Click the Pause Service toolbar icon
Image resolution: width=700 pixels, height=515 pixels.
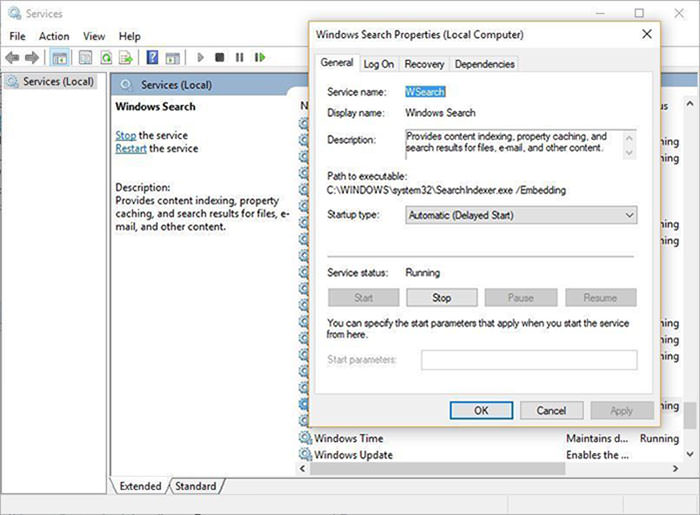click(x=240, y=58)
